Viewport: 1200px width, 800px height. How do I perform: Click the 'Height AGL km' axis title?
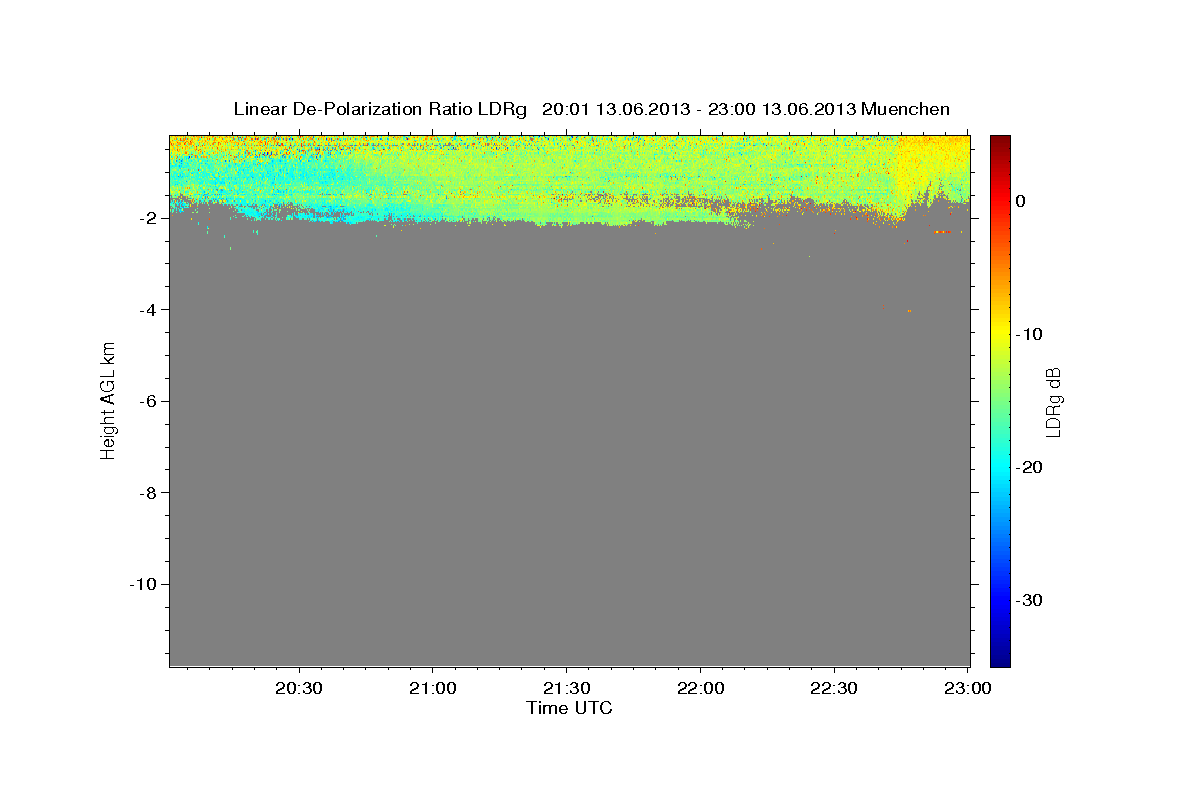pyautogui.click(x=108, y=400)
